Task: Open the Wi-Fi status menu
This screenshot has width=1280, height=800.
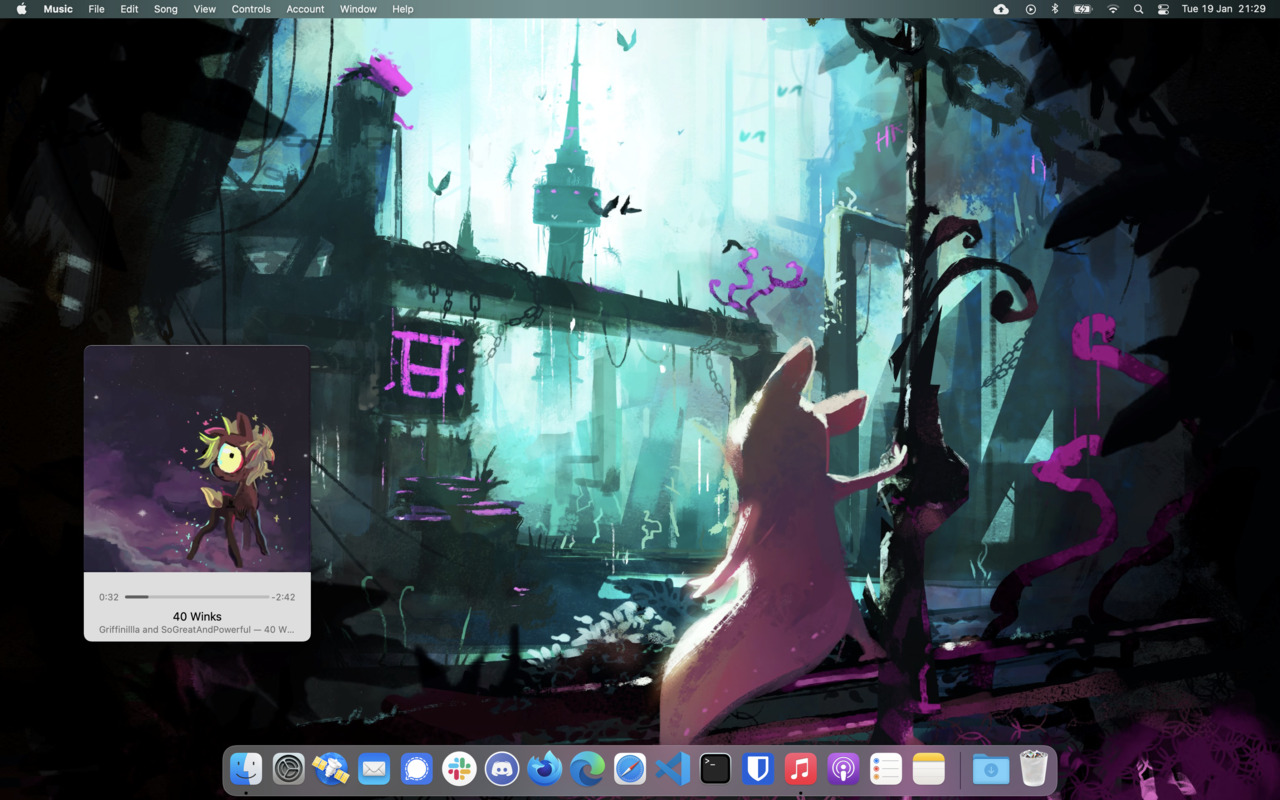Action: coord(1113,9)
